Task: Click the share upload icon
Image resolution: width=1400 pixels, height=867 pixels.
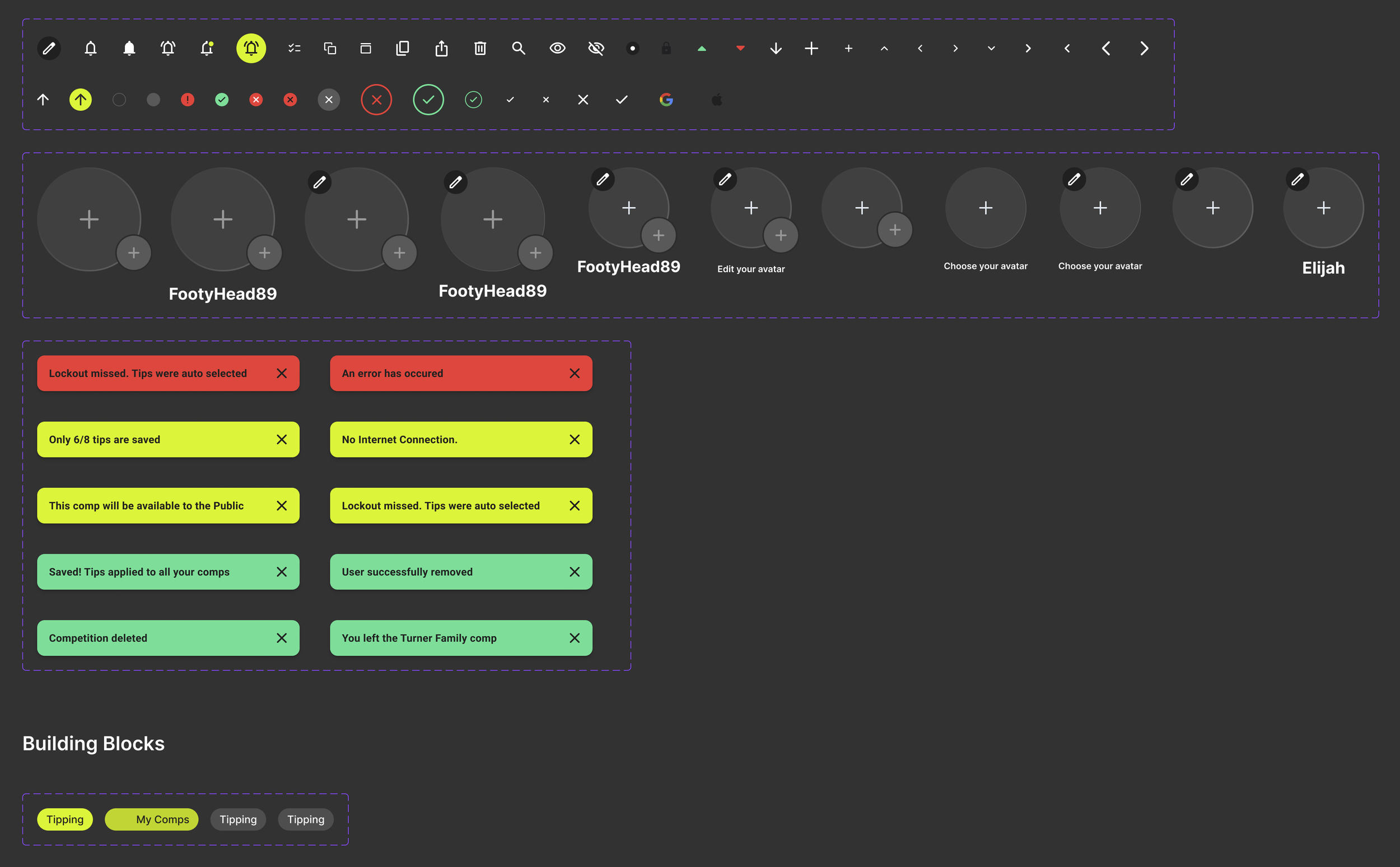Action: pyautogui.click(x=441, y=48)
